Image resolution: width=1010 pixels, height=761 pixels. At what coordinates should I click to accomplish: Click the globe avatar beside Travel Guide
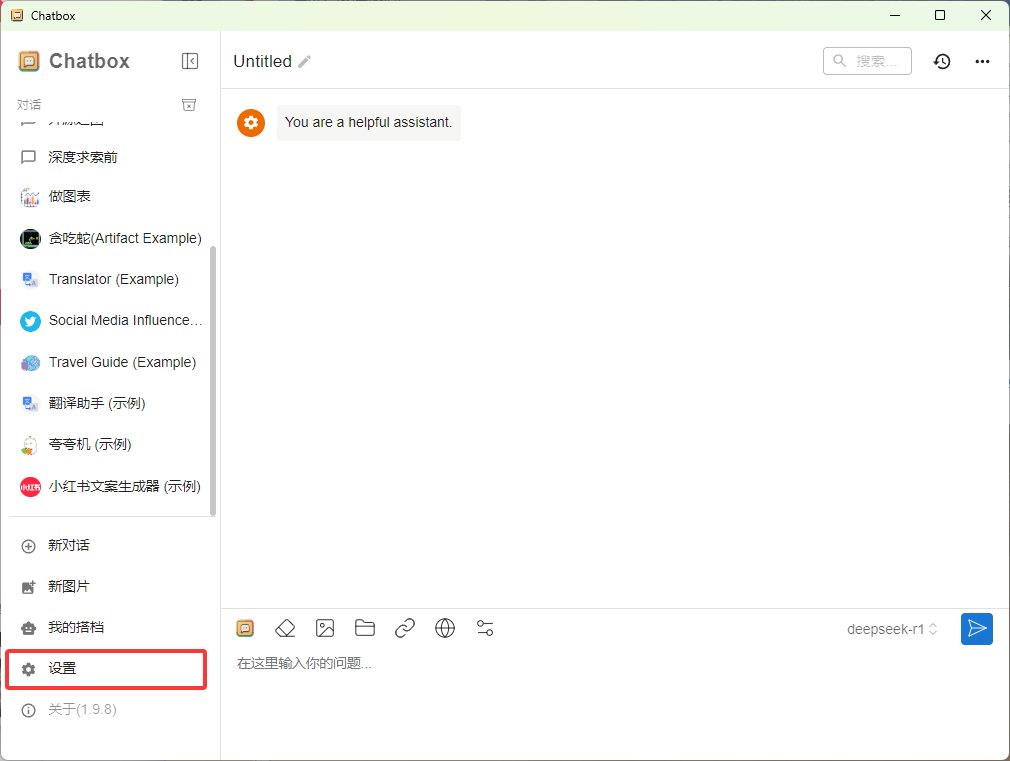(30, 363)
